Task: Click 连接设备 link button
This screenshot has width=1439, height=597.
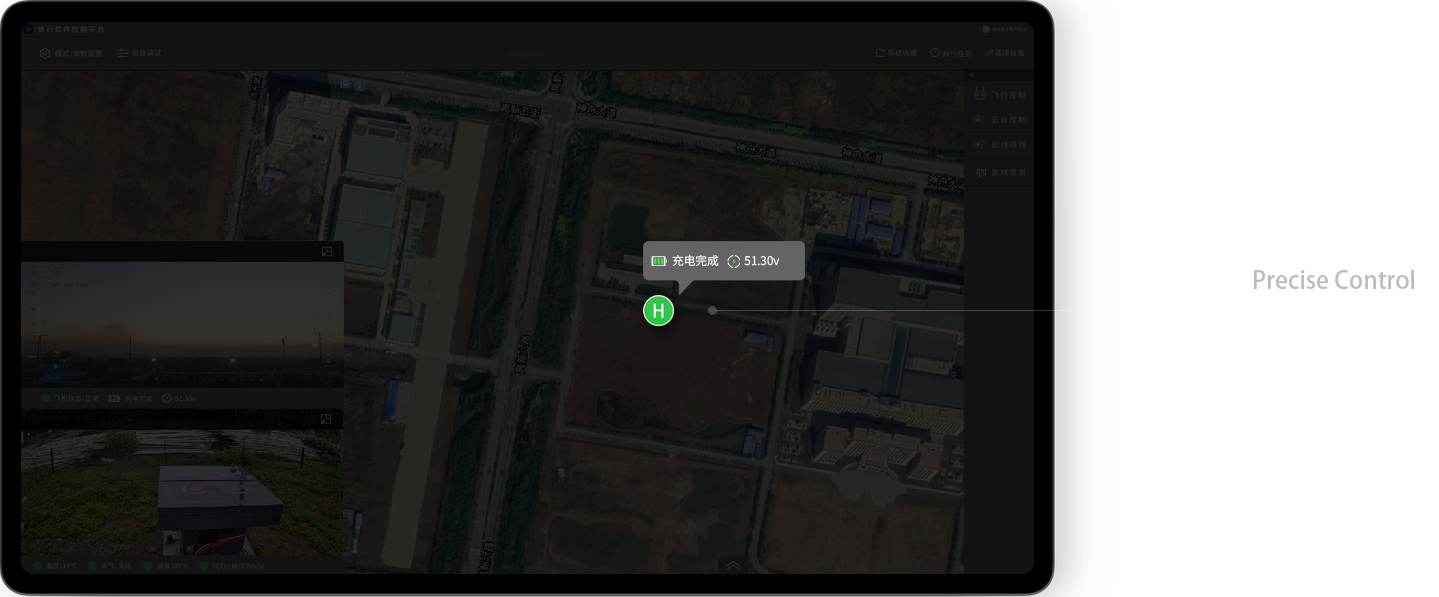Action: coord(1005,53)
